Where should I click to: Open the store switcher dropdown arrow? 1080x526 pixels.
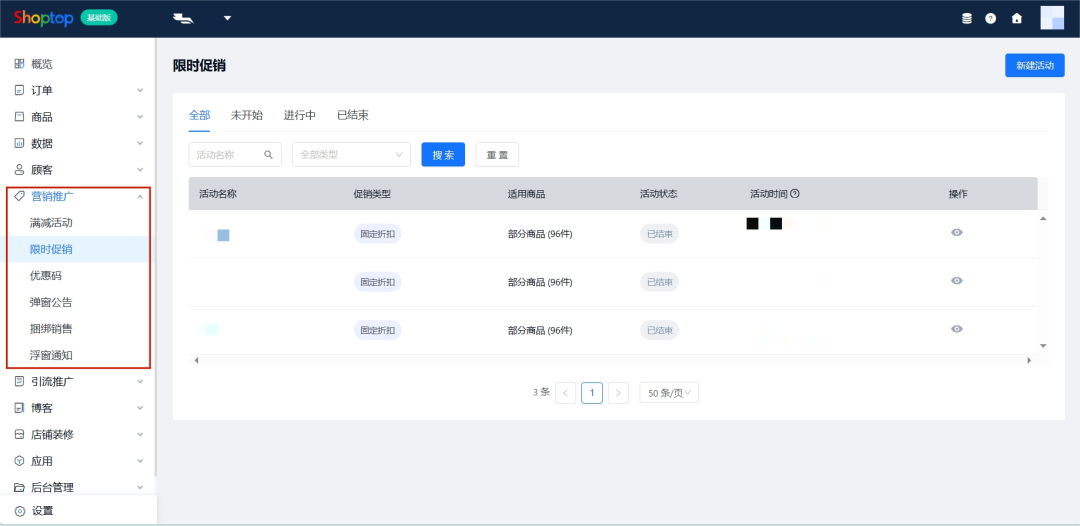click(x=227, y=19)
